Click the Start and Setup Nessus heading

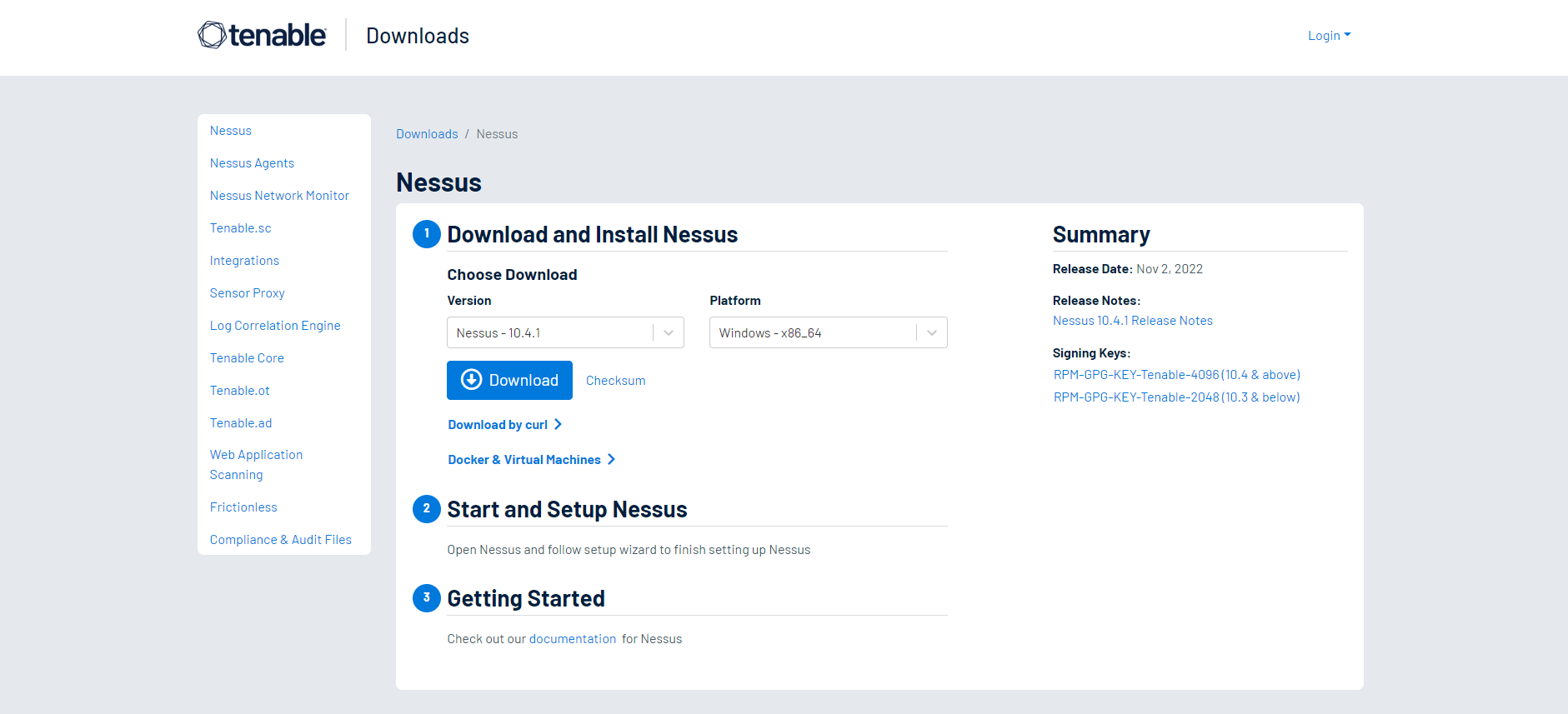click(567, 510)
